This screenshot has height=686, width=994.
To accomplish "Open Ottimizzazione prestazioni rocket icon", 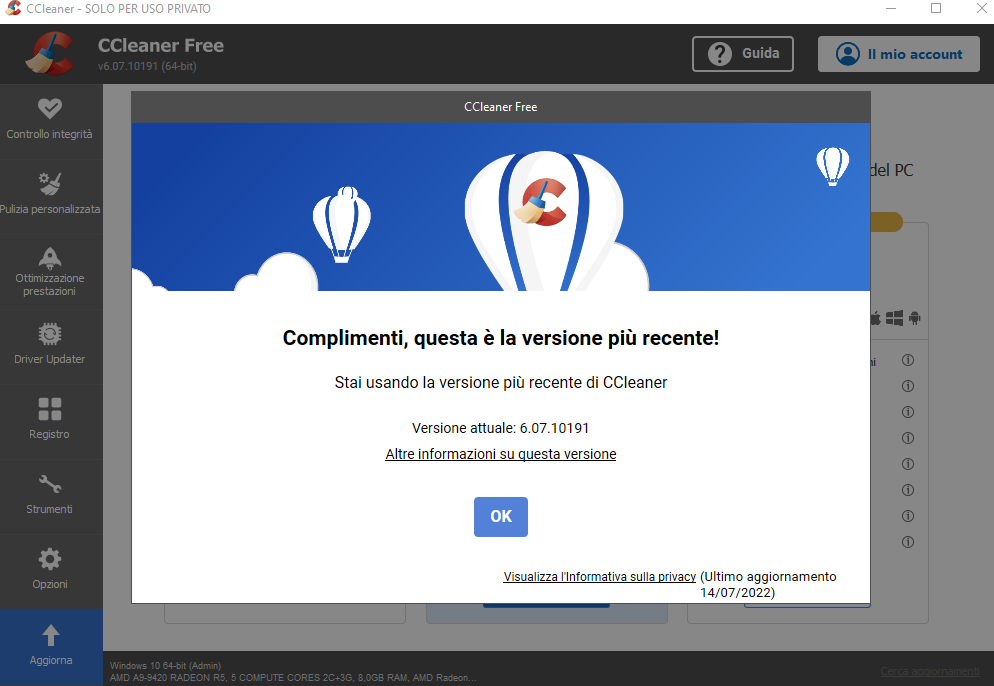I will [x=49, y=258].
